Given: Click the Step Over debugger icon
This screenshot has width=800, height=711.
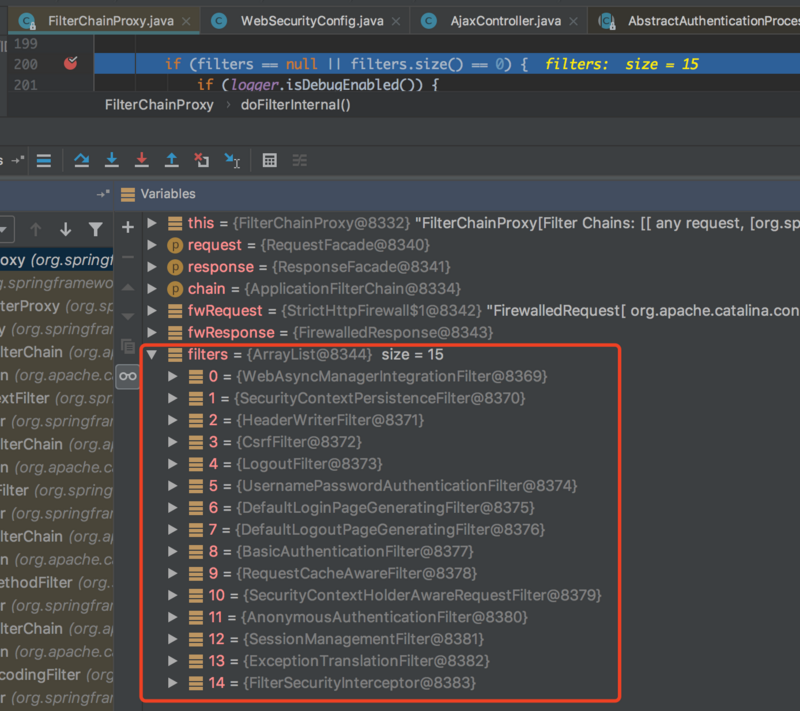Looking at the screenshot, I should [x=82, y=160].
